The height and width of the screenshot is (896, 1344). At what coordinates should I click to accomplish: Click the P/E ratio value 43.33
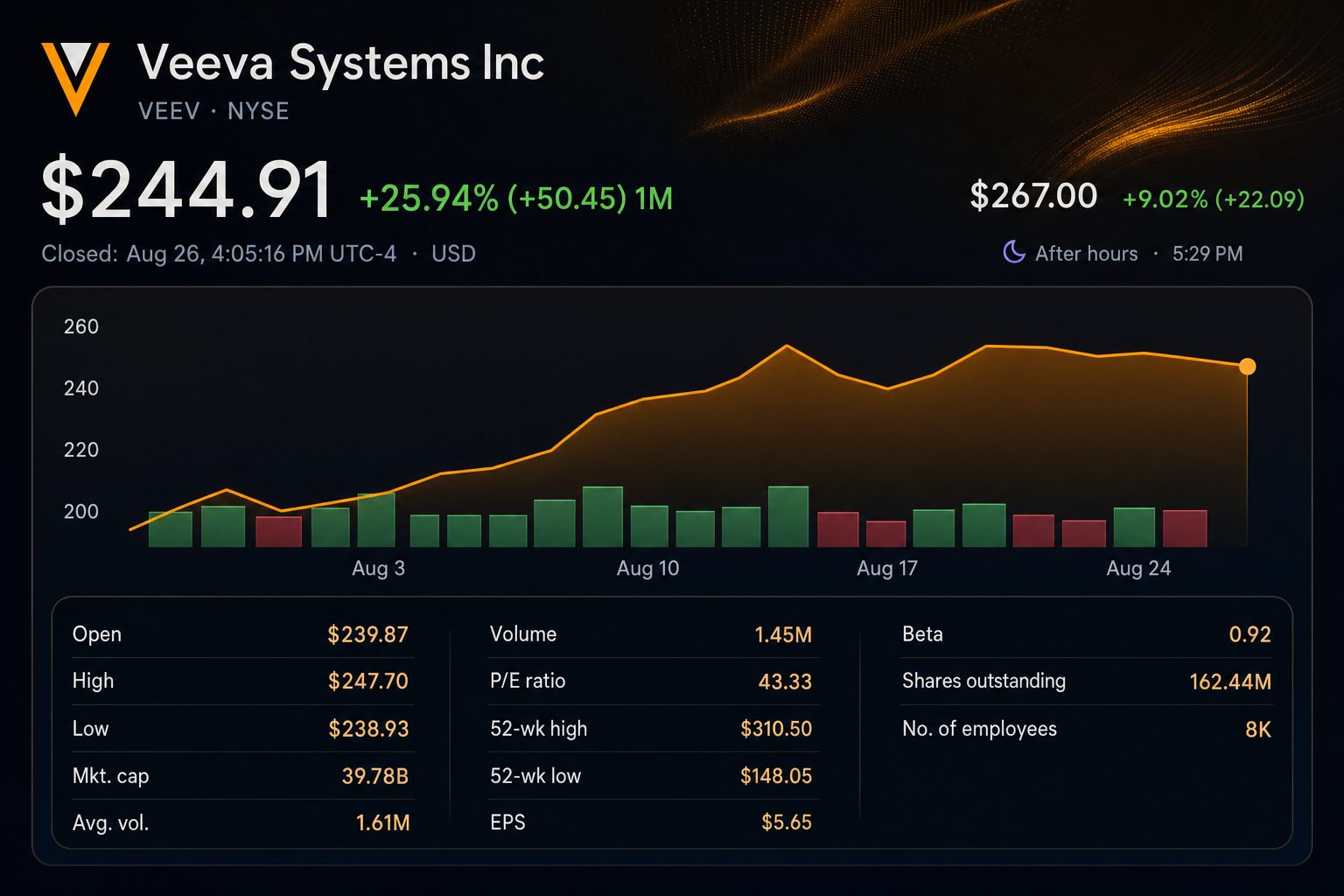point(785,682)
